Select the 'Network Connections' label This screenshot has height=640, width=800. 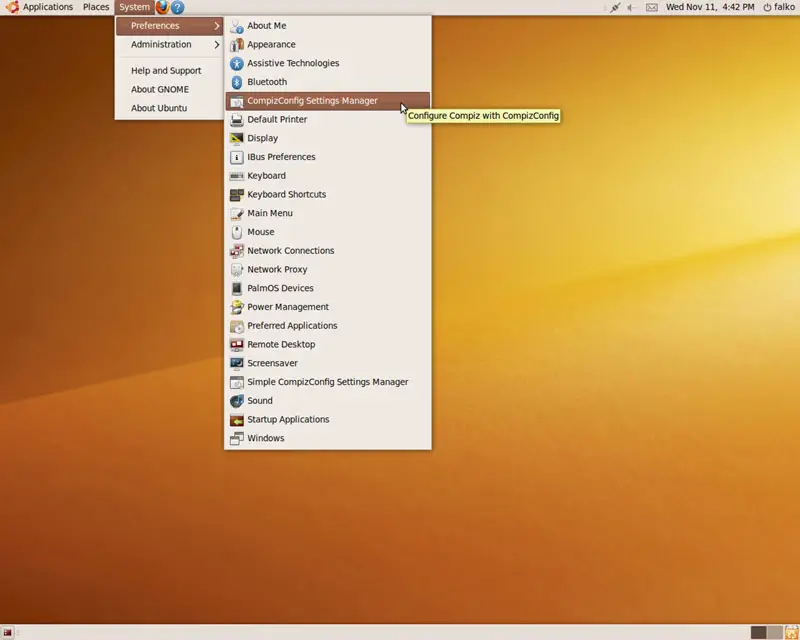[x=291, y=251]
